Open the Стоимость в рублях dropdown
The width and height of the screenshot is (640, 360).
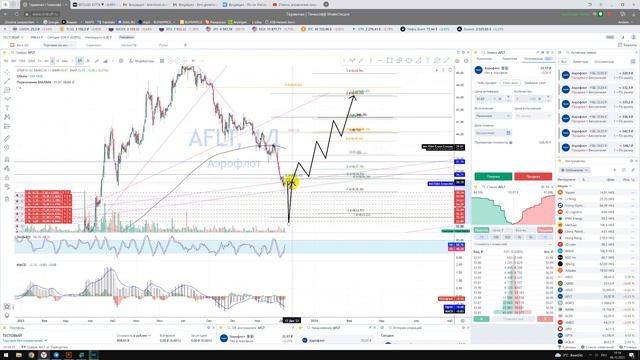coord(134,336)
